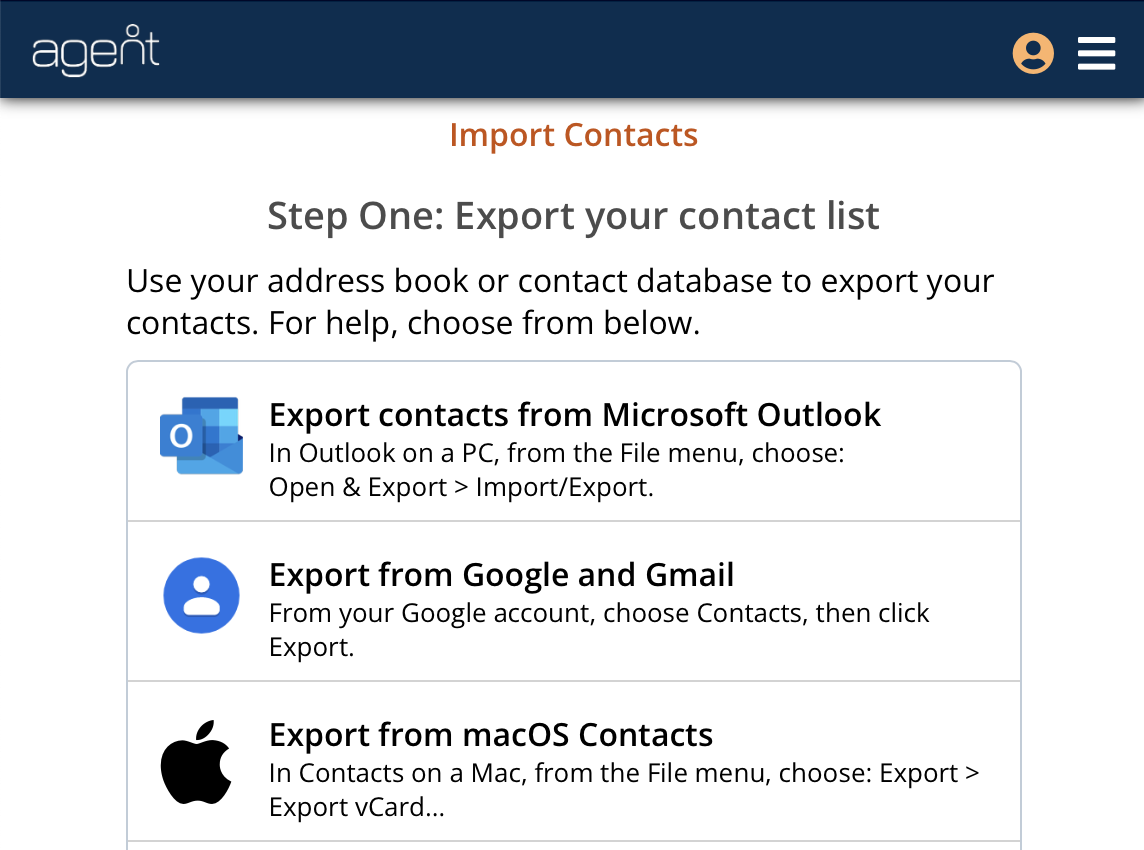
Task: Click the Apple logo icon
Action: point(196,762)
